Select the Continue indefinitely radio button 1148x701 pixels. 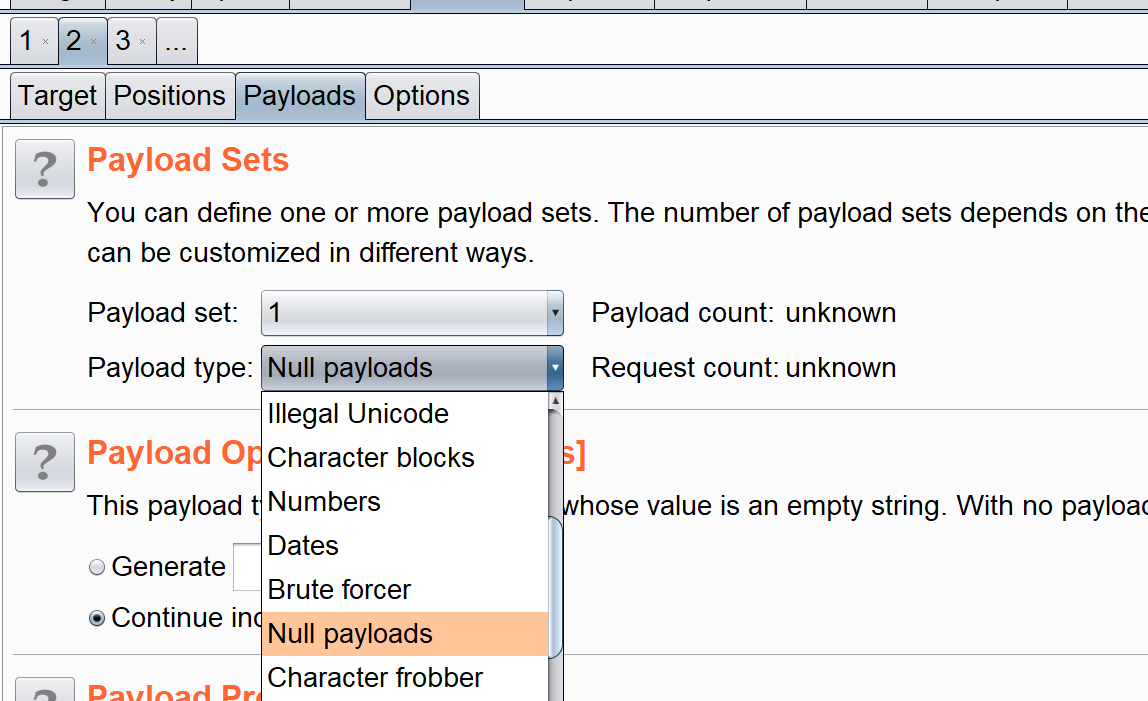tap(97, 618)
